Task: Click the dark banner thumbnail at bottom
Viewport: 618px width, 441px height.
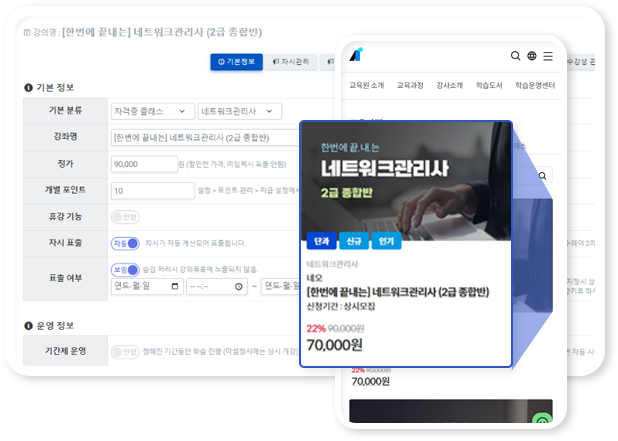Action: pos(451,411)
